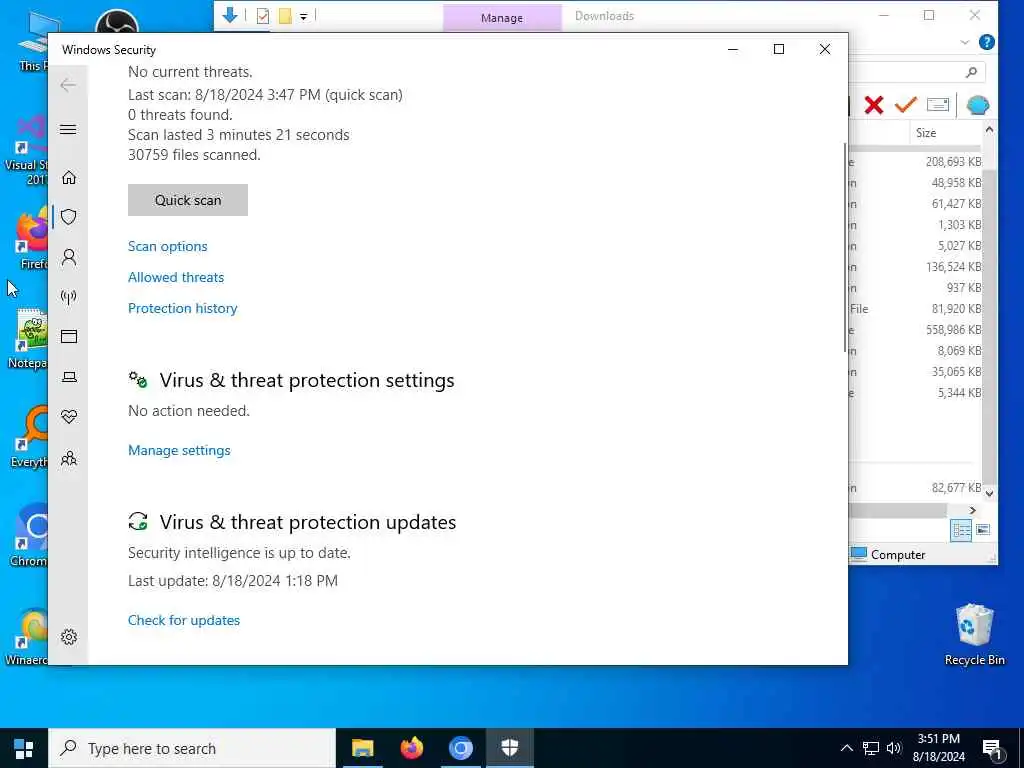Go back in Windows Security
Image resolution: width=1024 pixels, height=768 pixels.
coord(68,85)
